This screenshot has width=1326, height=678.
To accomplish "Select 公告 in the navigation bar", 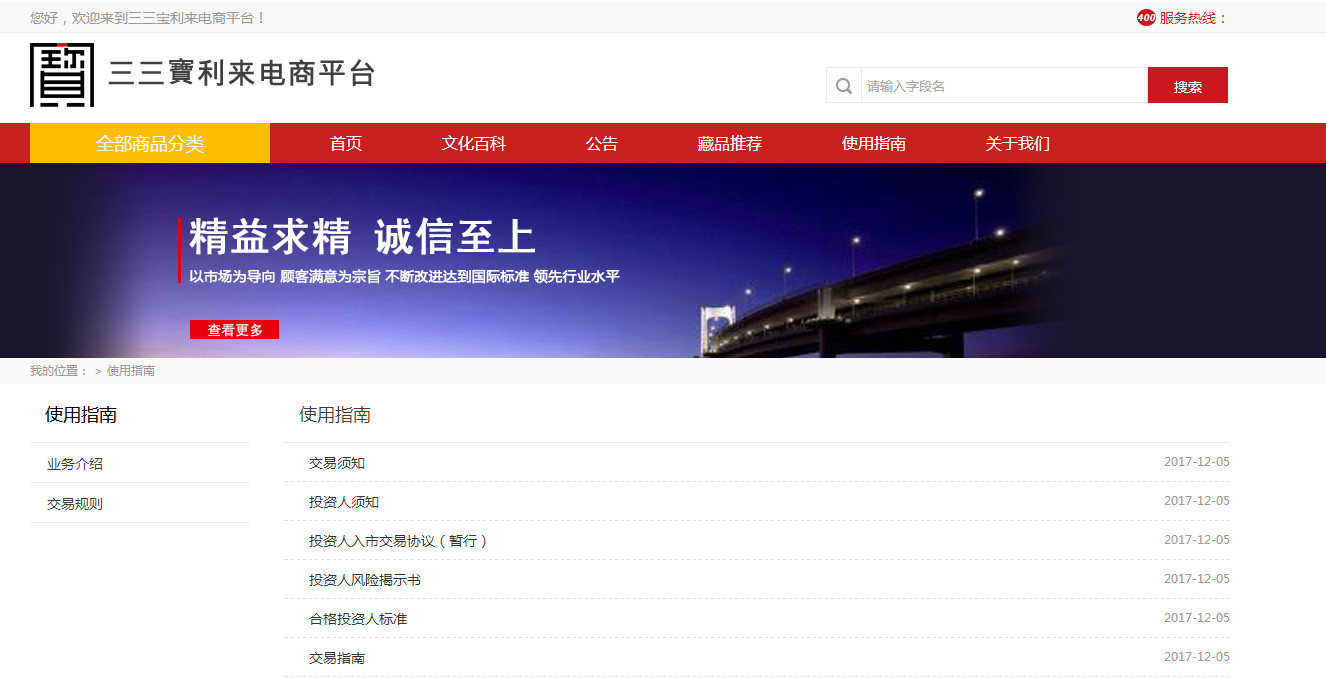I will [x=602, y=144].
